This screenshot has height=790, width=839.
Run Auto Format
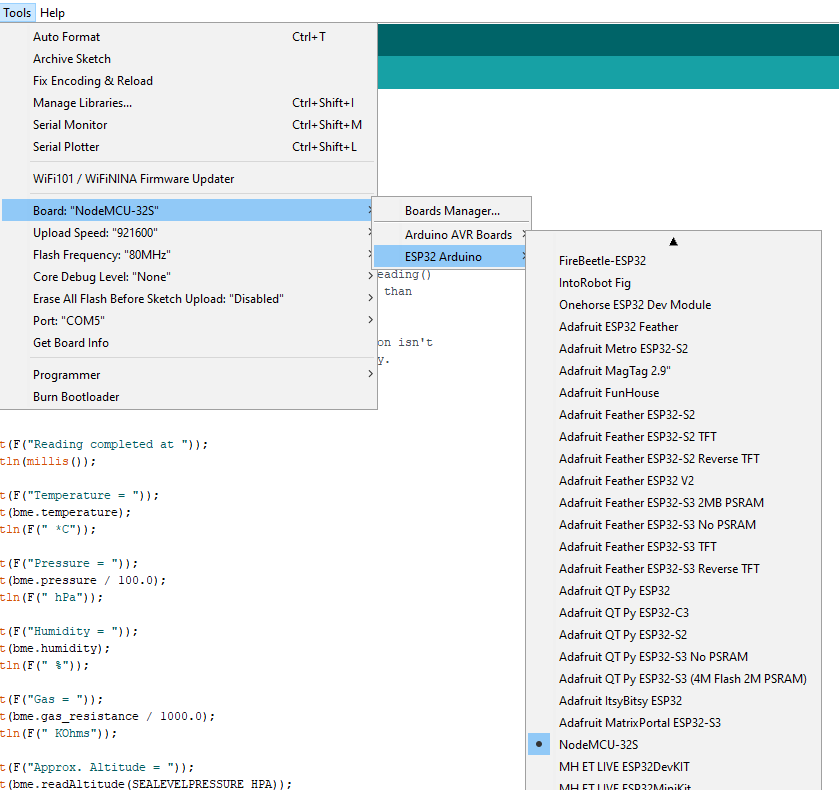coord(188,37)
